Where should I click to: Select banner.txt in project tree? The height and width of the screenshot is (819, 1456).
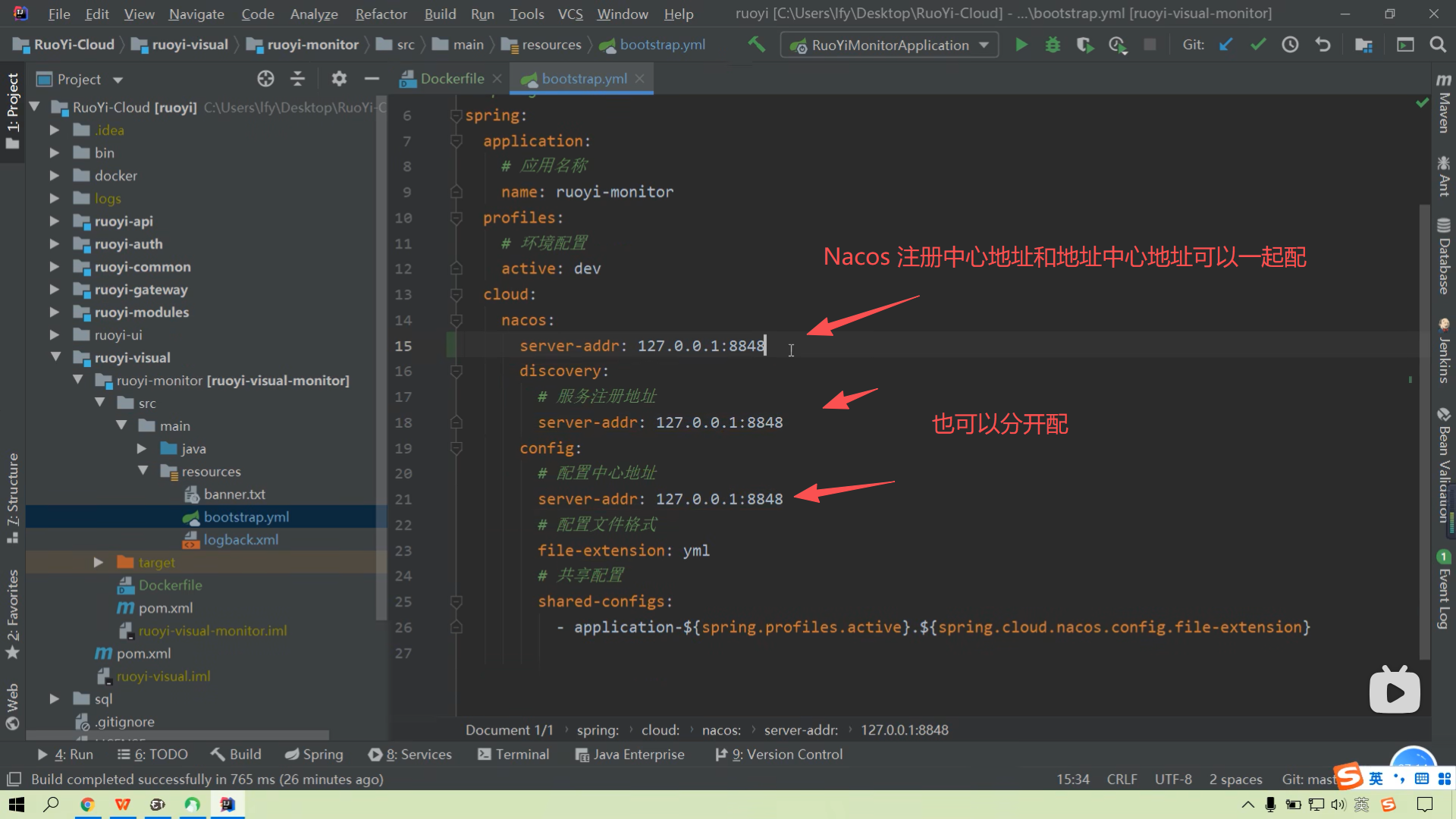click(x=234, y=494)
